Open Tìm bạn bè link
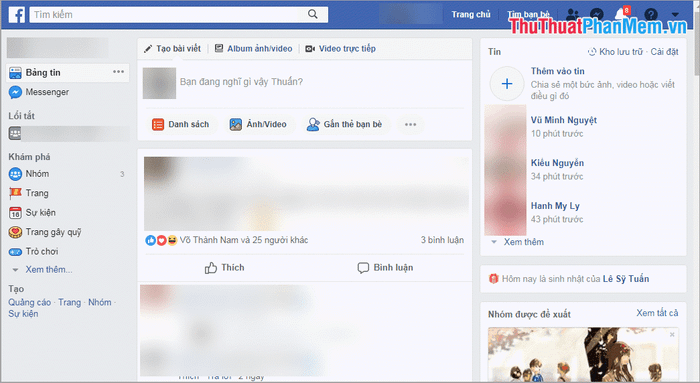The width and height of the screenshot is (700, 383). pyautogui.click(x=528, y=14)
